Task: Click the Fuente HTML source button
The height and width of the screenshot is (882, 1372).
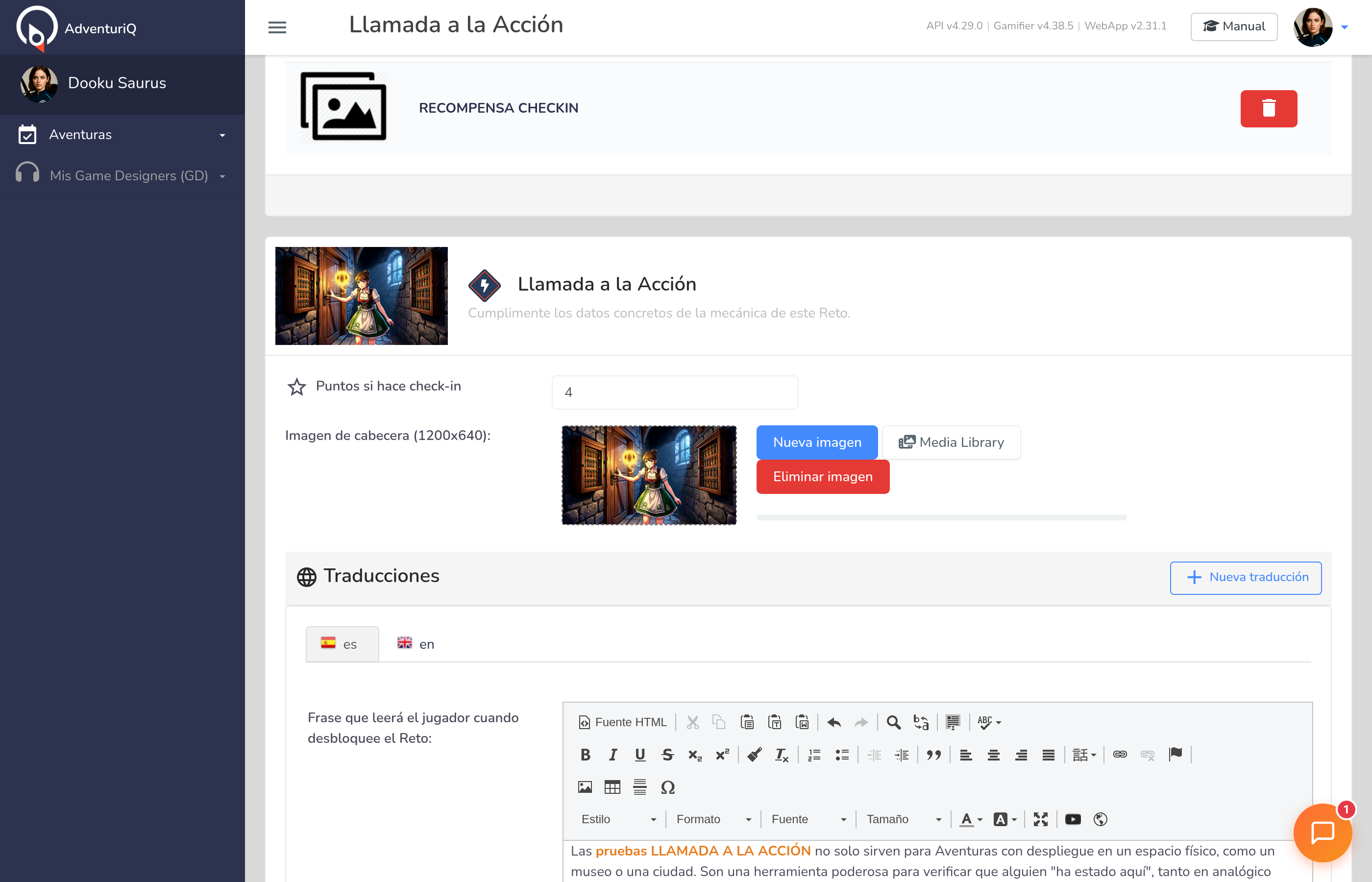Action: (623, 722)
